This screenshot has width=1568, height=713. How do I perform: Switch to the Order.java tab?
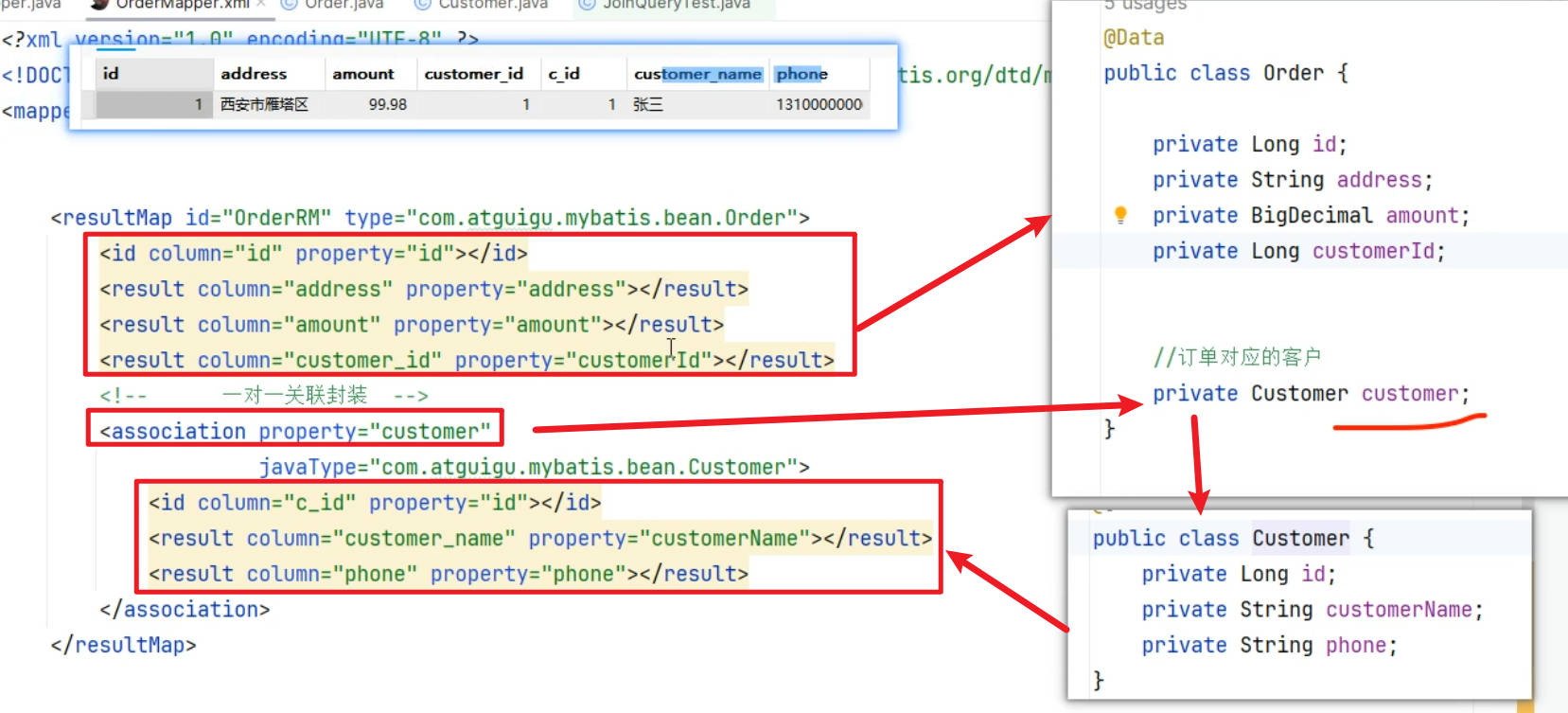[344, 4]
